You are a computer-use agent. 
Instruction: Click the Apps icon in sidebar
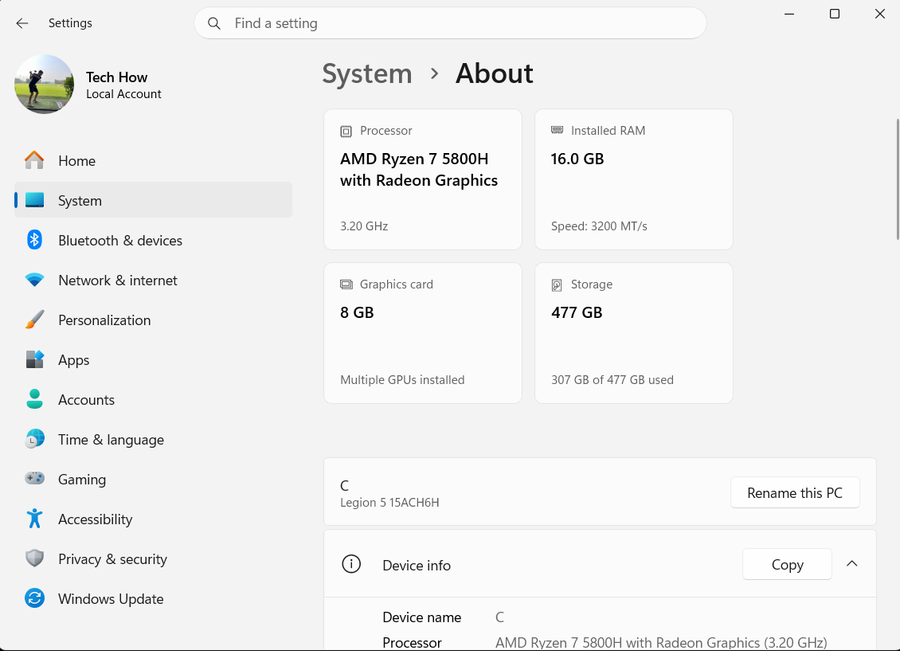pos(34,359)
